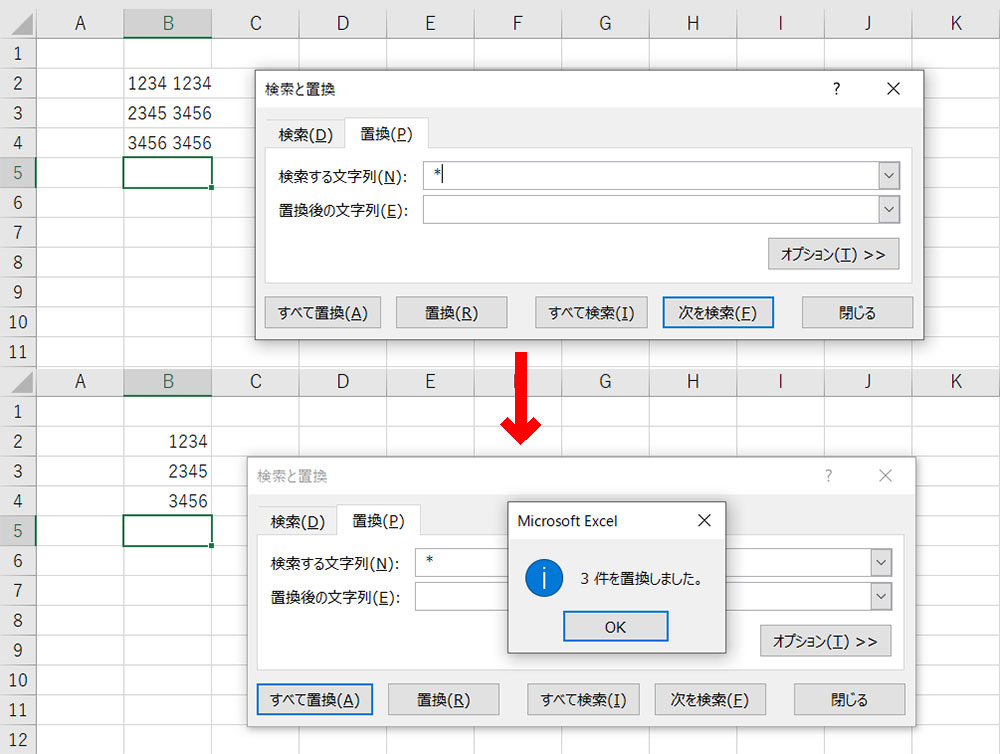1000x754 pixels.
Task: Select cell containing "1234 1234"
Action: (x=168, y=83)
